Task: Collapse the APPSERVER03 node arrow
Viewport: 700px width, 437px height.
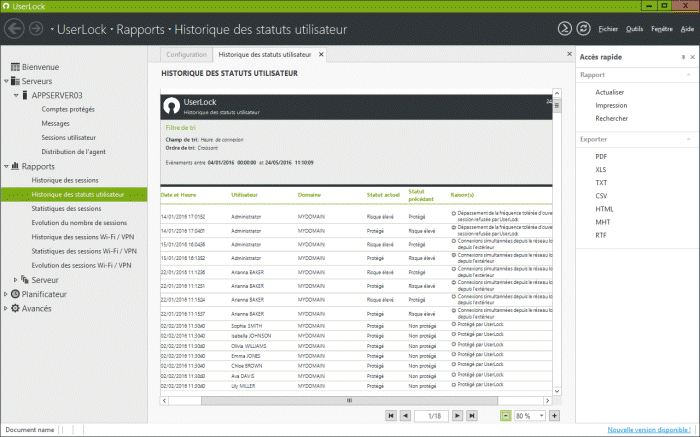Action: [16, 95]
